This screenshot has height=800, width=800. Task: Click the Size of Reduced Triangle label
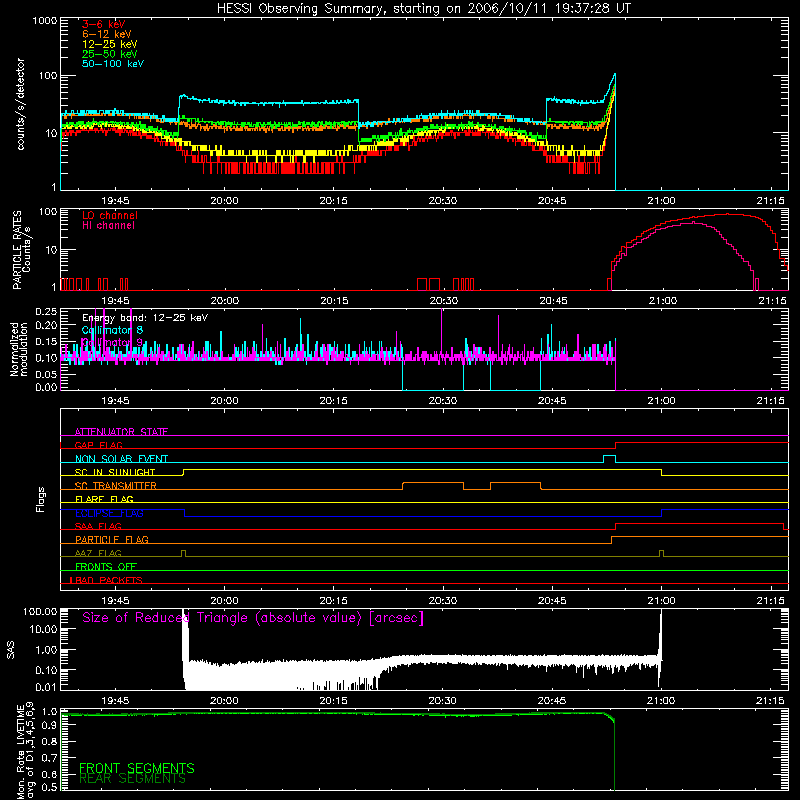click(x=253, y=618)
